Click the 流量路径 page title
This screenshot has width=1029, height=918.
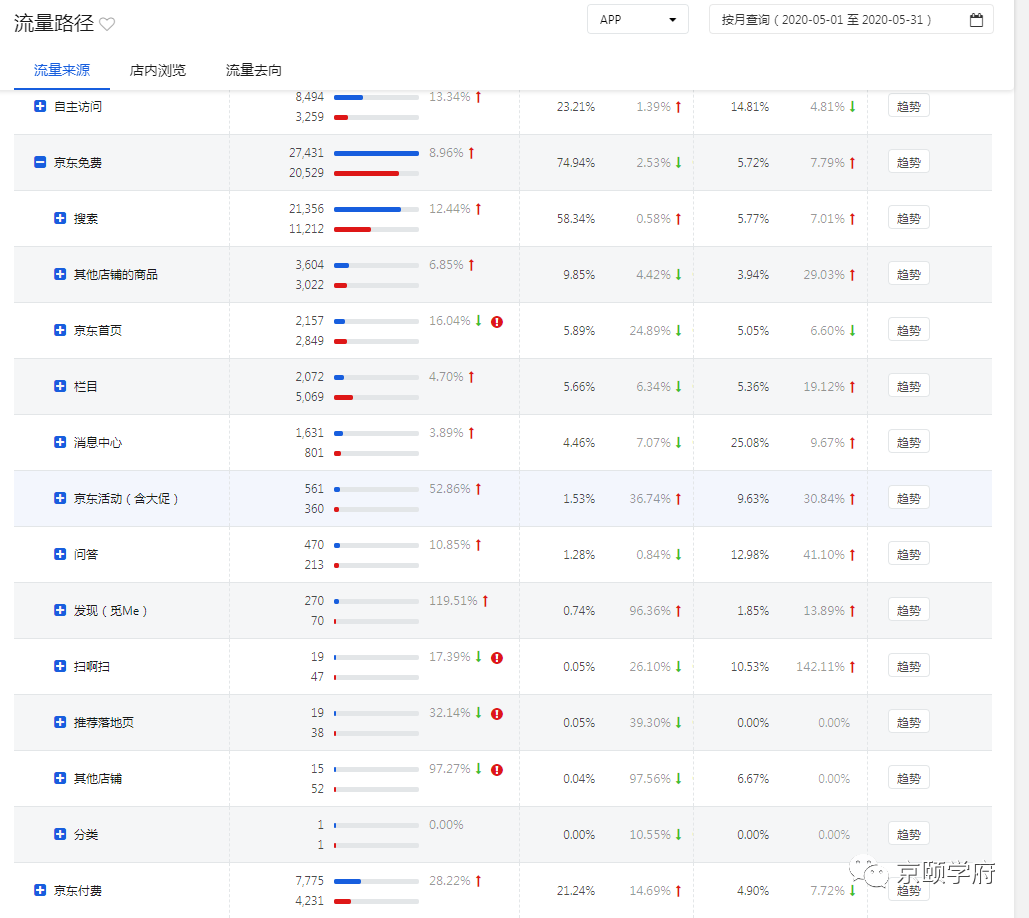pos(54,24)
